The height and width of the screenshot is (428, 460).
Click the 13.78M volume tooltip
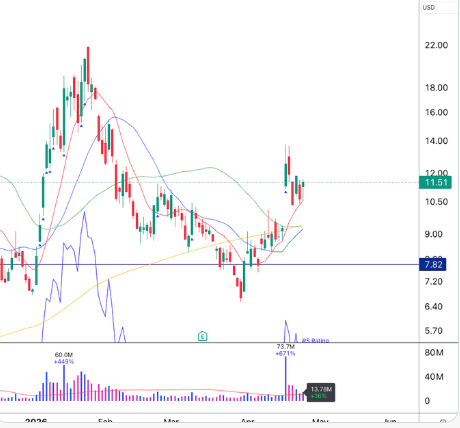pyautogui.click(x=321, y=393)
